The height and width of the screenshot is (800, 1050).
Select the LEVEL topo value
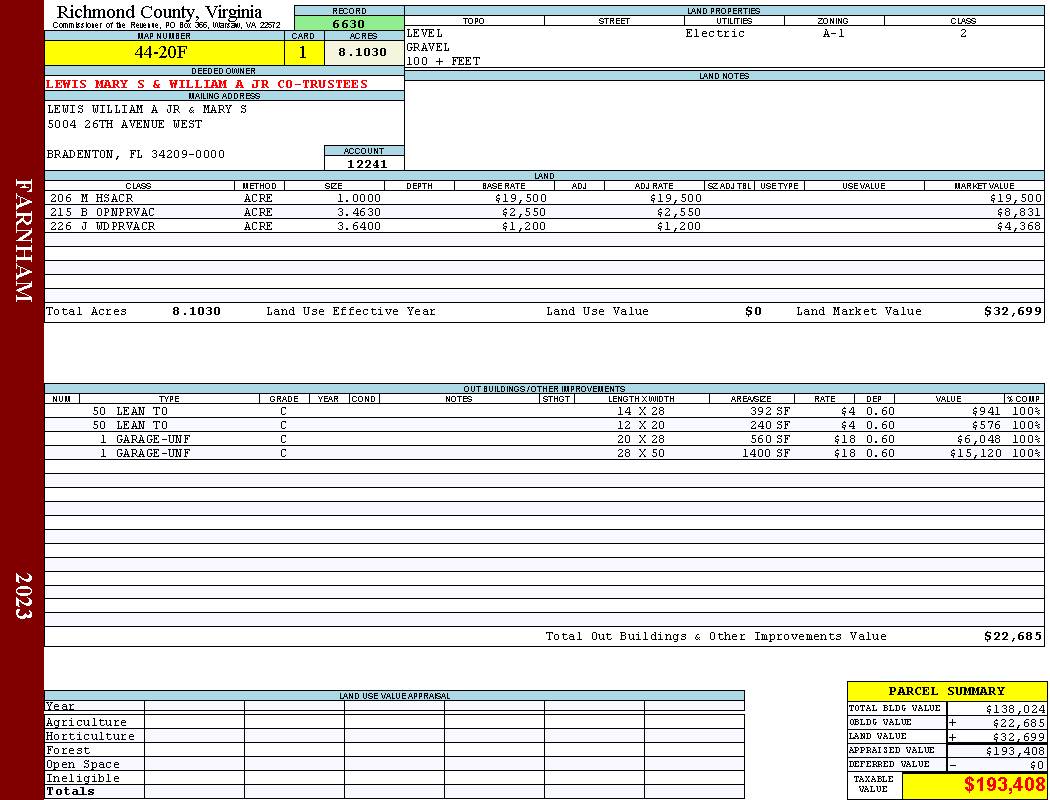click(x=425, y=33)
